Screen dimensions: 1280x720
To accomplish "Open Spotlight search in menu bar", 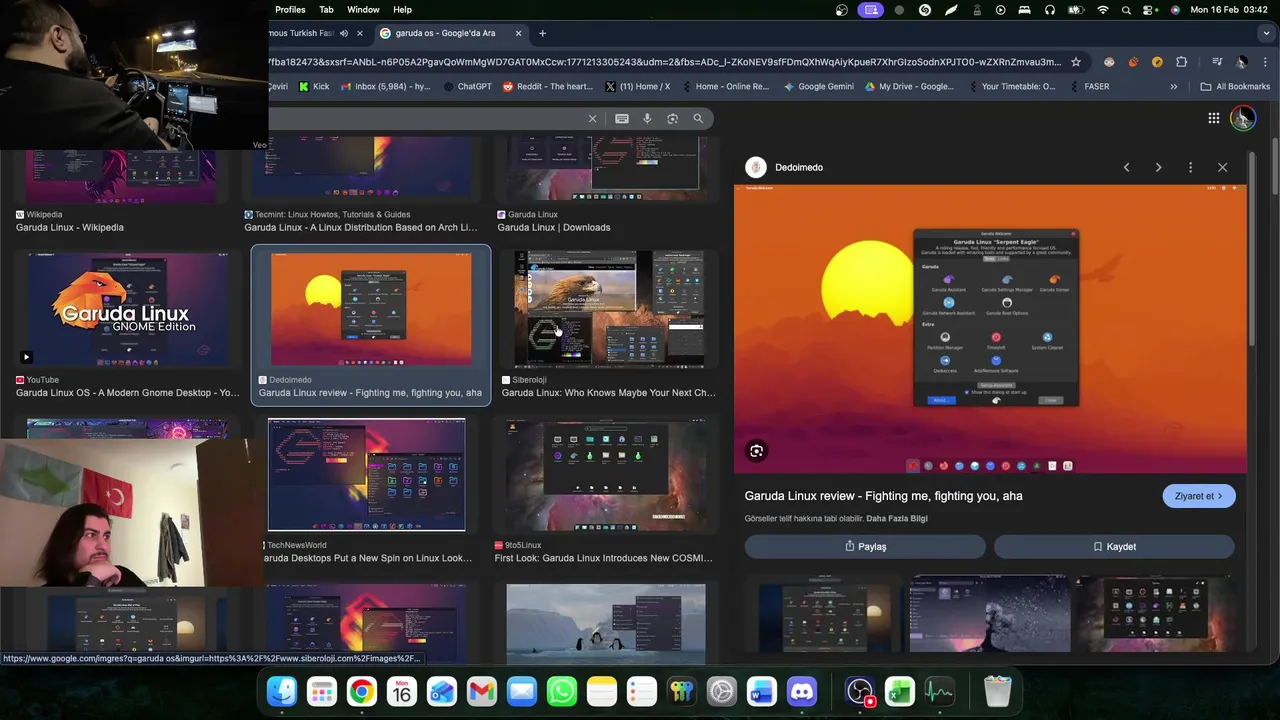I will click(x=1126, y=10).
